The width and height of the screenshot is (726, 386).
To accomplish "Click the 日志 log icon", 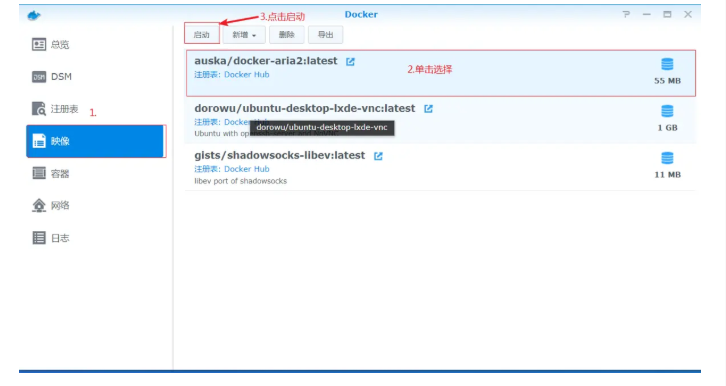I will click(39, 238).
